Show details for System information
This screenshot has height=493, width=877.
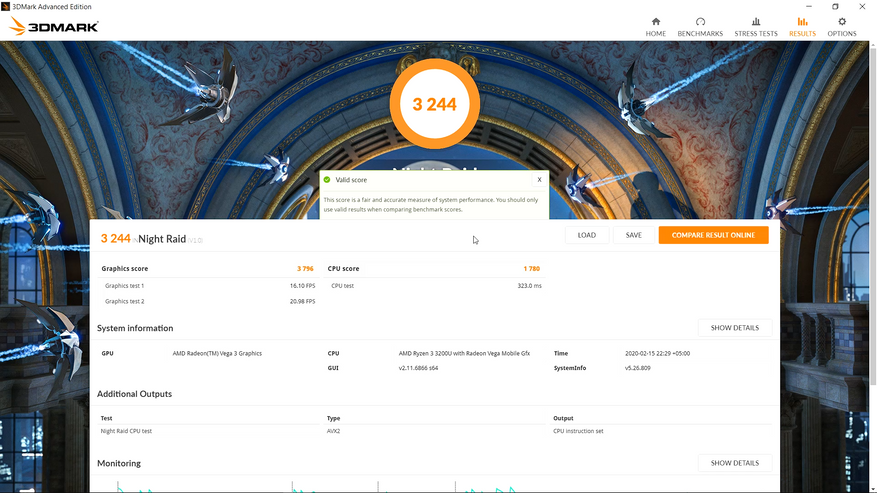(x=734, y=328)
